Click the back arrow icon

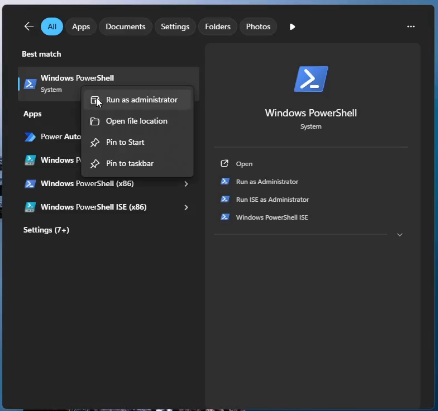point(29,26)
